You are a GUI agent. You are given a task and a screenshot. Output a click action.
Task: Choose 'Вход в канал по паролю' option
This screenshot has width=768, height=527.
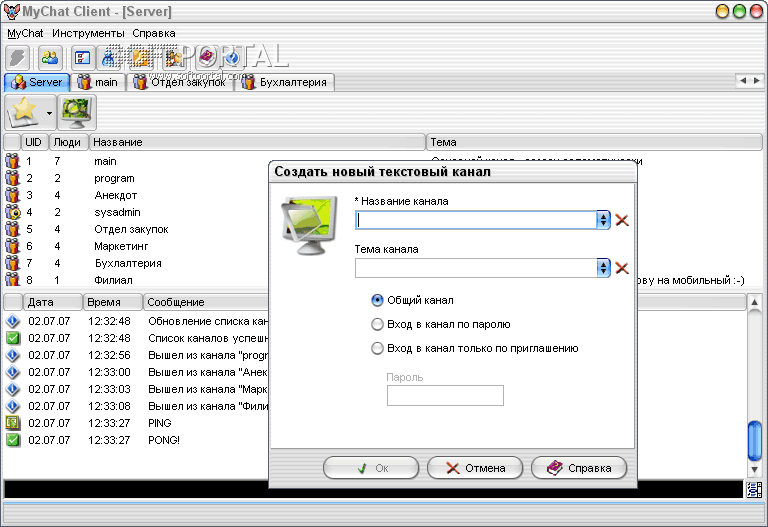point(377,324)
